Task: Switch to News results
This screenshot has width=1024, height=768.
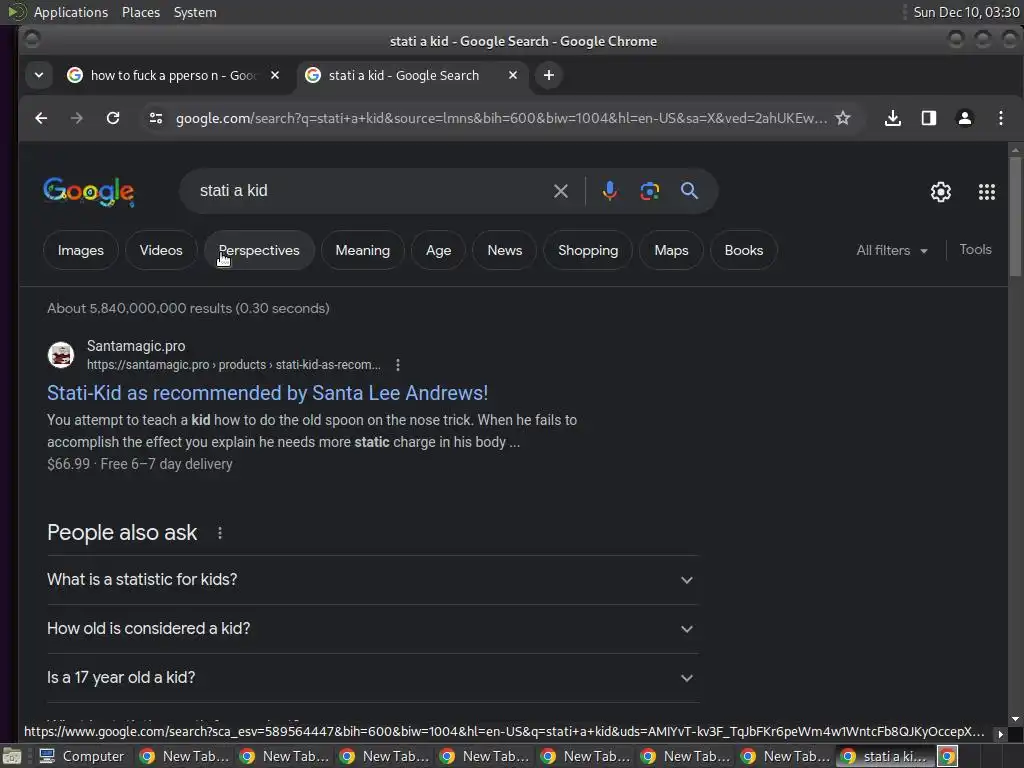Action: pos(504,250)
